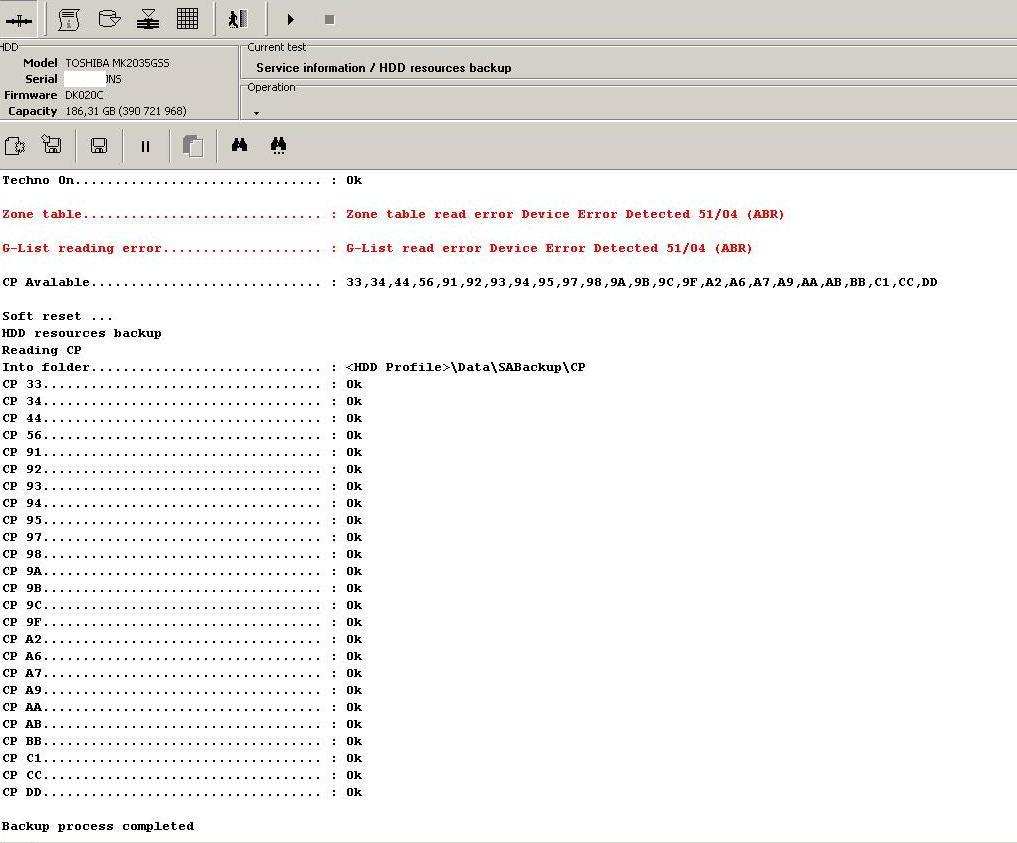This screenshot has height=843, width=1017.
Task: Click the drive power connection icon
Action: 19,21
